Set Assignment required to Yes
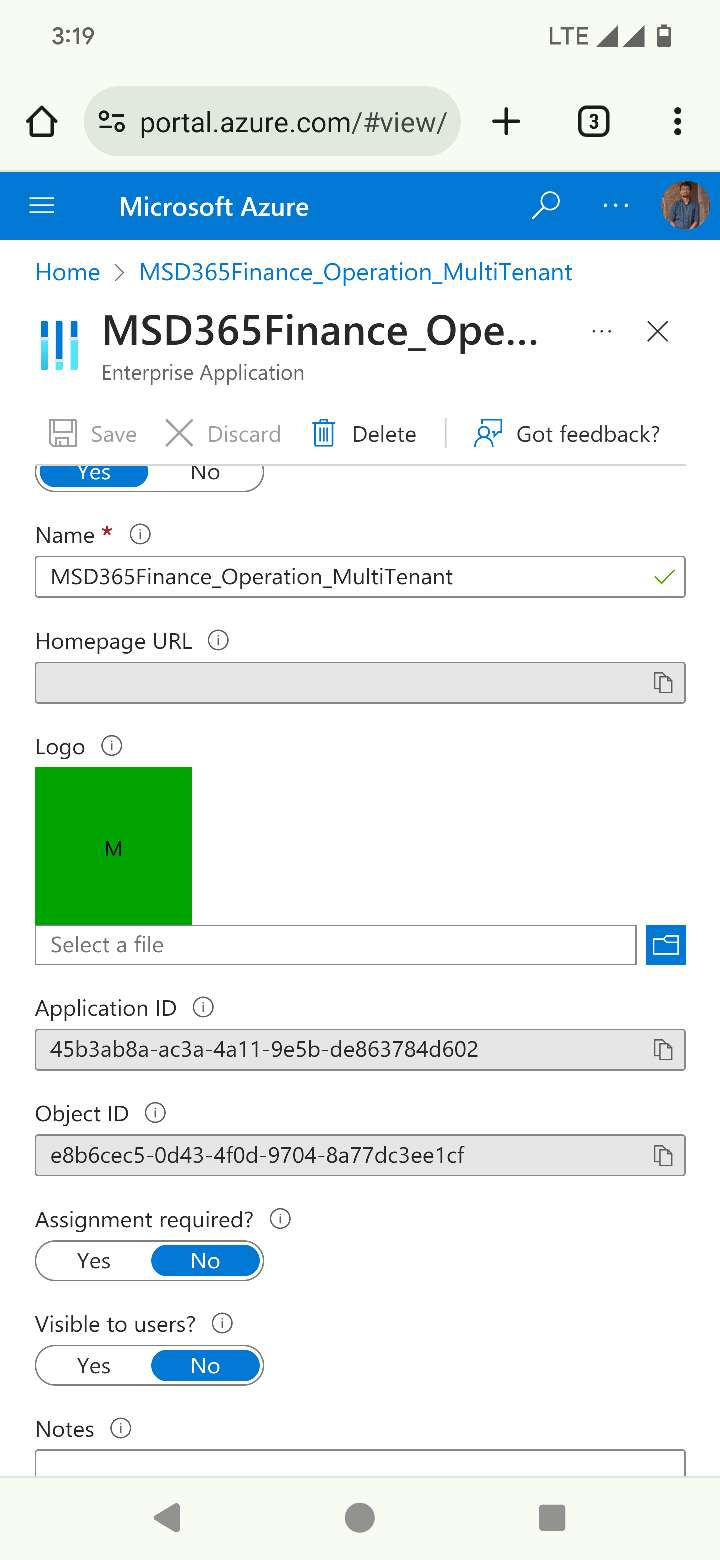Screen dimensions: 720x1560 94,1261
